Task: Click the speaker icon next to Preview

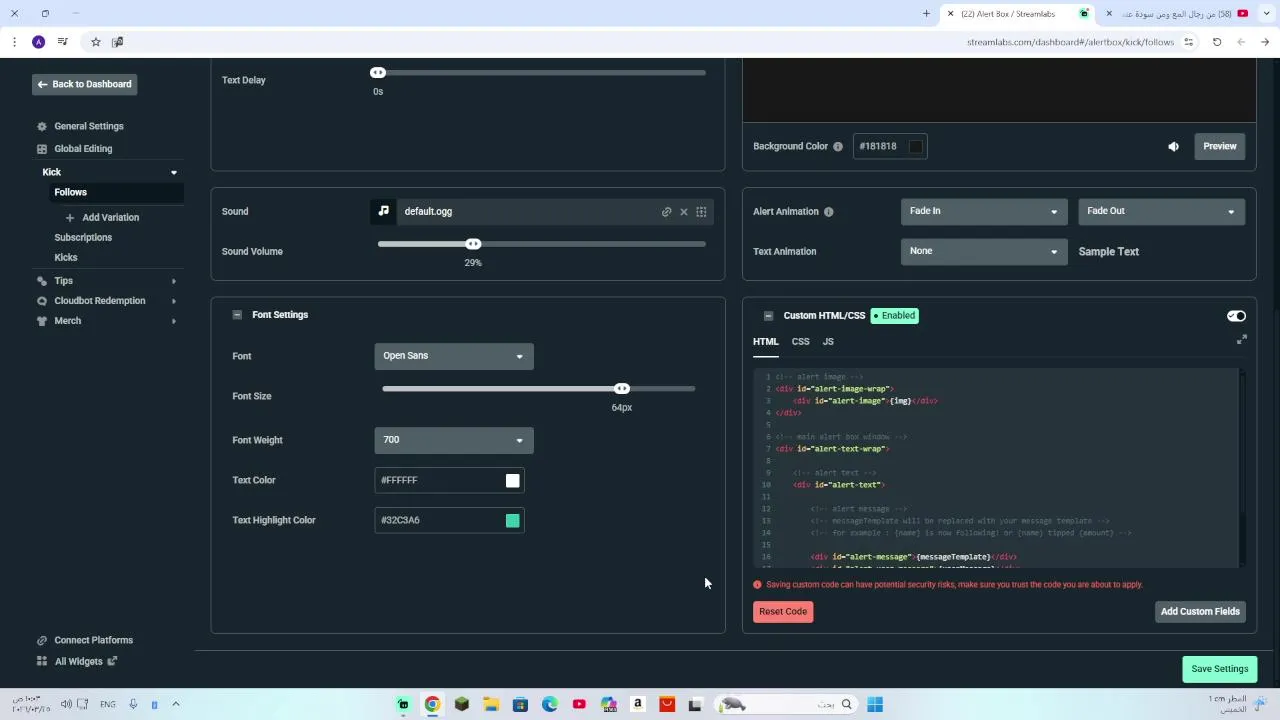Action: pos(1173,146)
